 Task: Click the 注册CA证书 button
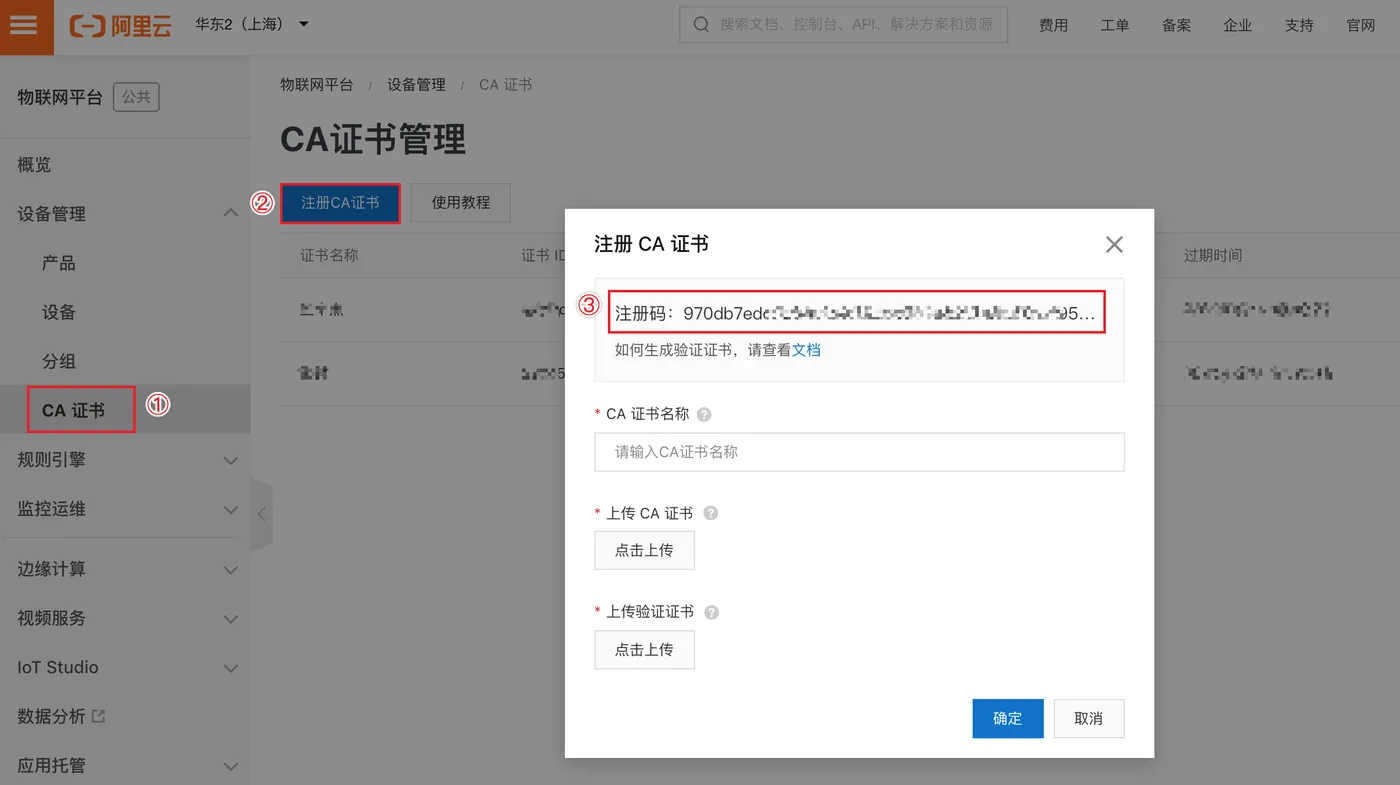(x=340, y=203)
